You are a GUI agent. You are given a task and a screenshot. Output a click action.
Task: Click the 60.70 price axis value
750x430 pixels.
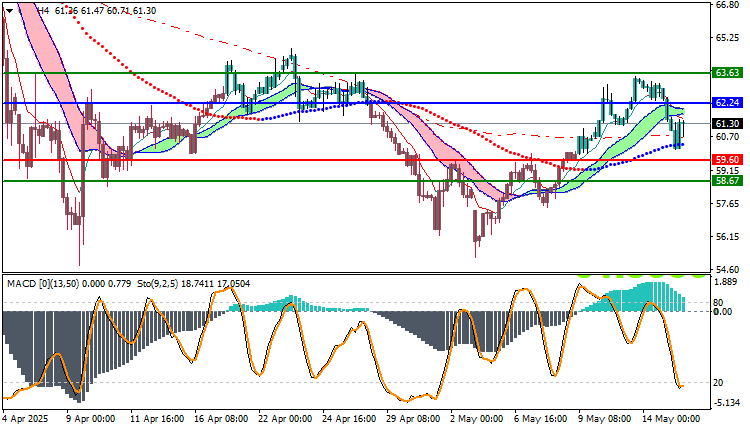(727, 137)
